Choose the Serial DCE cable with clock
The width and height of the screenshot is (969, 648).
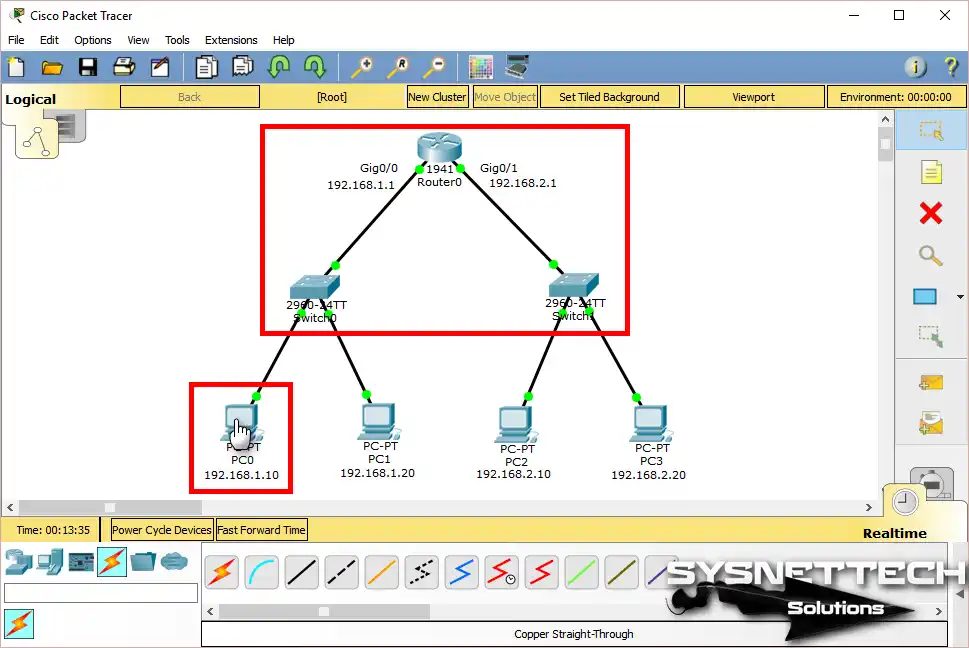click(x=501, y=572)
